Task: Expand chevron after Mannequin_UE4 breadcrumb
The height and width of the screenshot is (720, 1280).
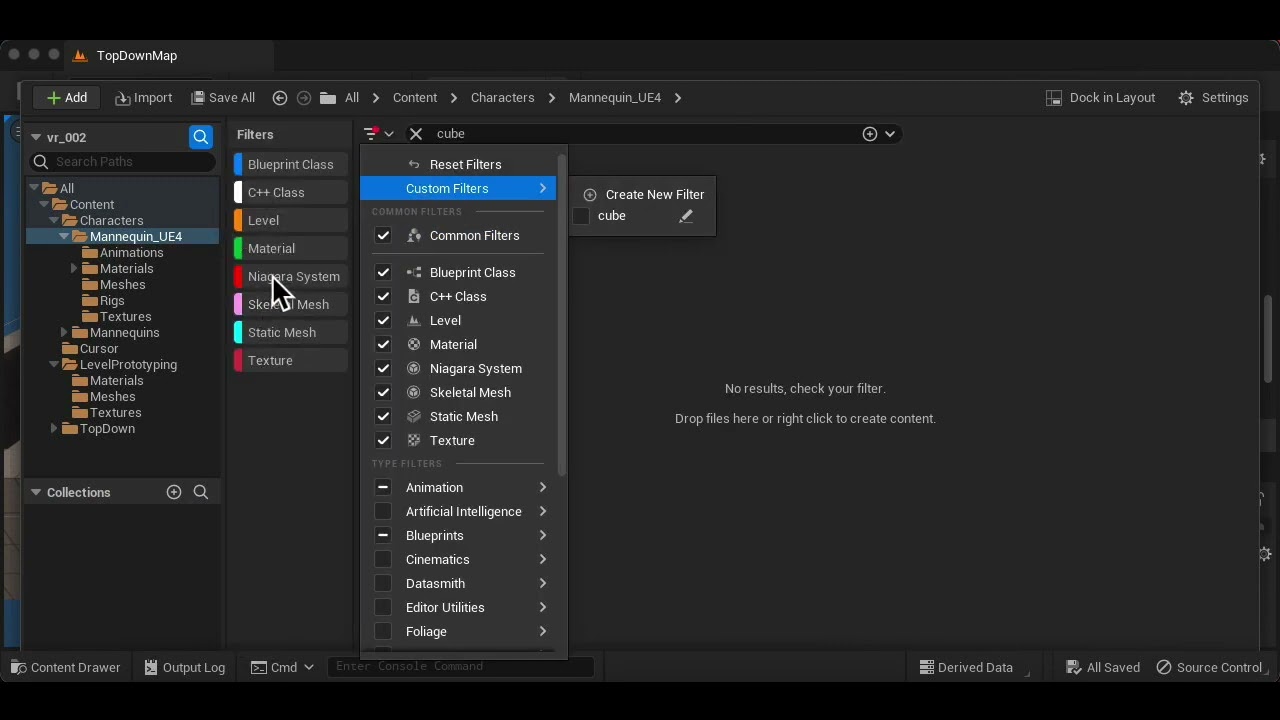Action: [x=678, y=97]
